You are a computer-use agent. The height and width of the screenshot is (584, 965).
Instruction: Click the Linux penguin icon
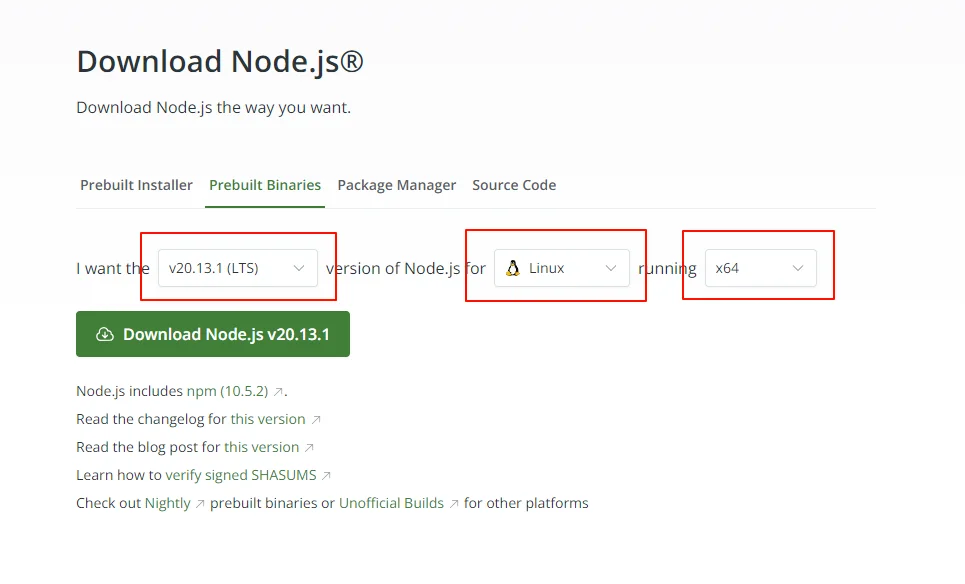(512, 268)
